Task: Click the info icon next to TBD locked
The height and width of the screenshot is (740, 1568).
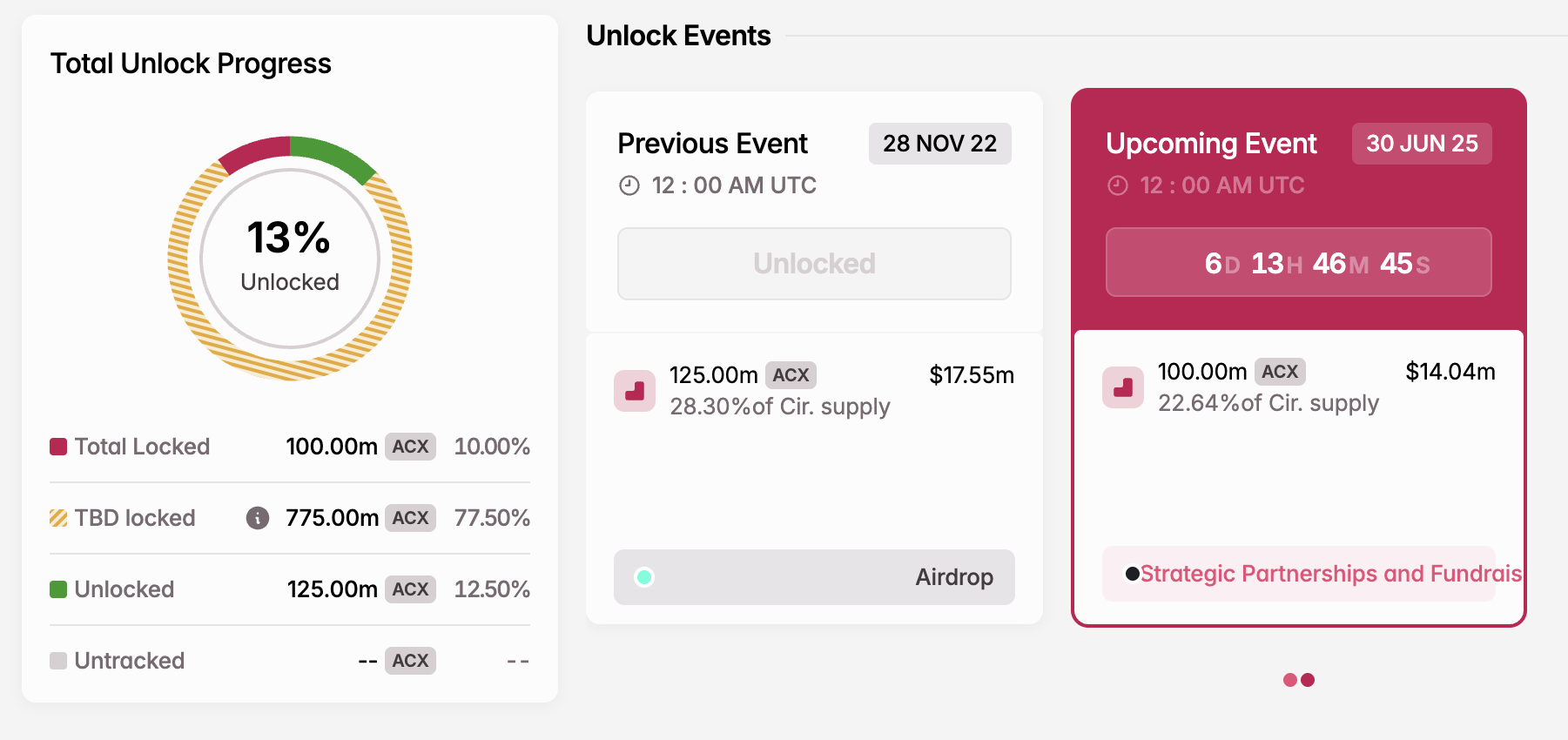Action: pos(258,518)
